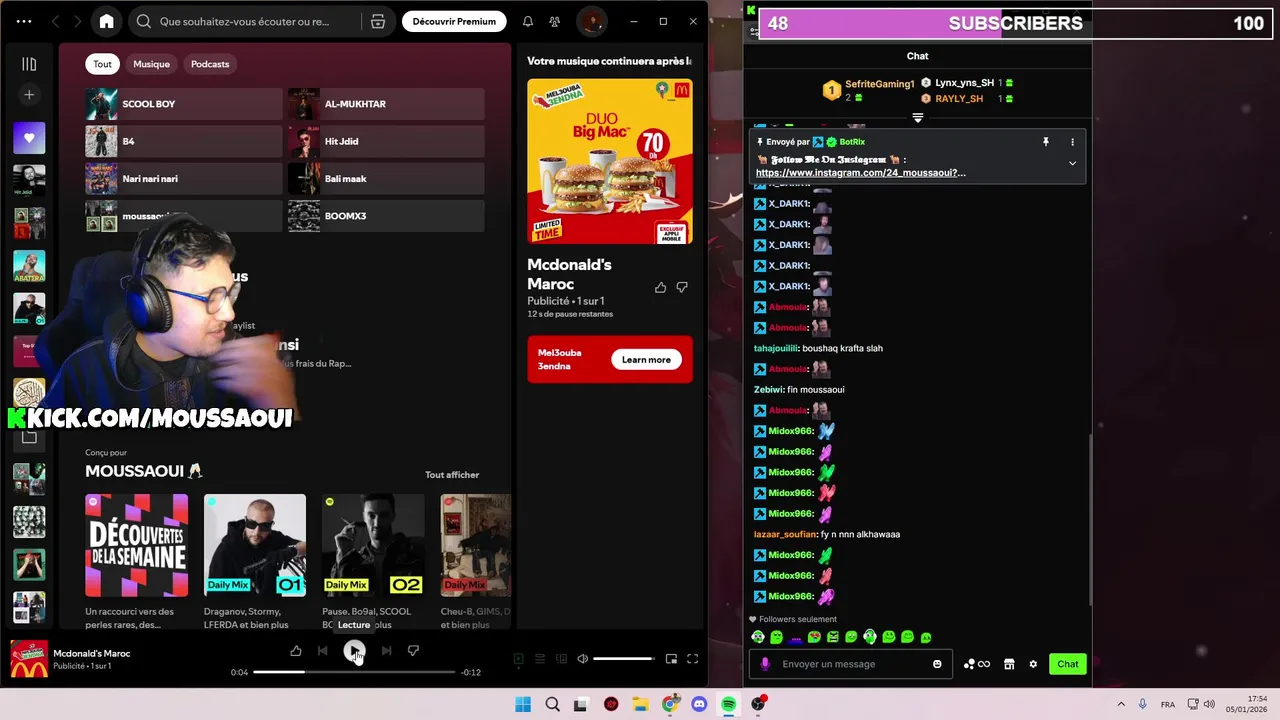Click Envoyer un message chat input
The image size is (1280, 720).
(850, 664)
